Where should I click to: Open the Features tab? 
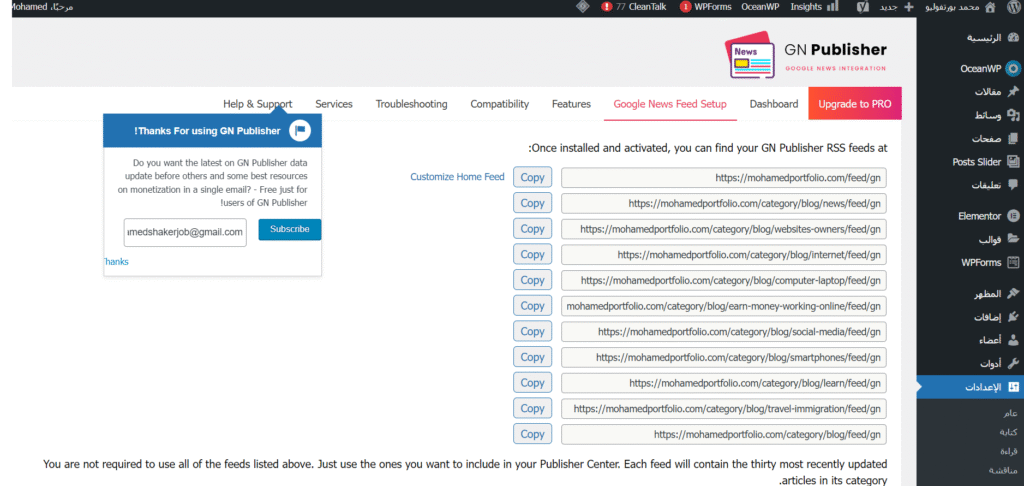click(571, 104)
